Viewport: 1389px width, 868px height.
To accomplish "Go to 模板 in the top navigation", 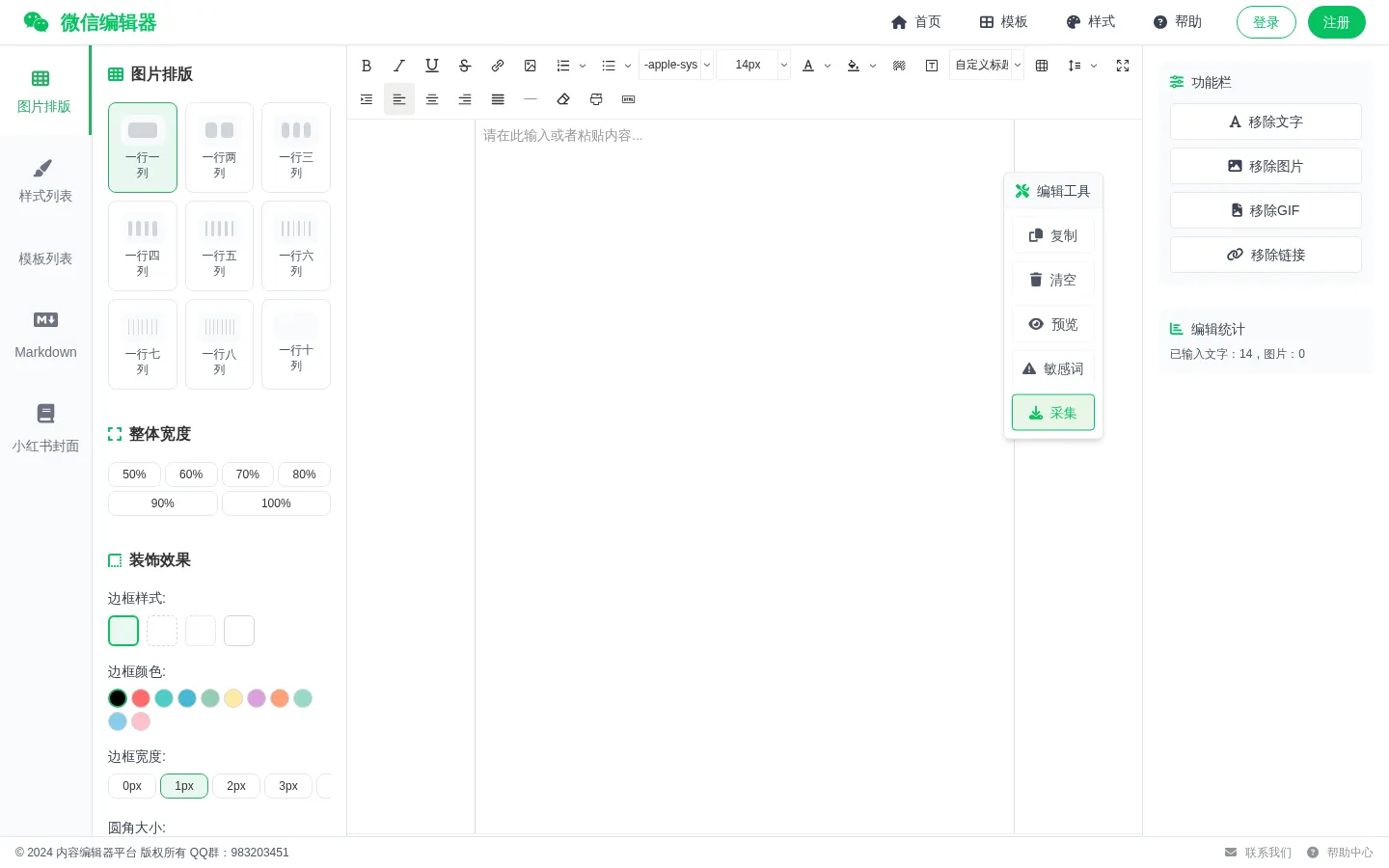I will [1003, 22].
